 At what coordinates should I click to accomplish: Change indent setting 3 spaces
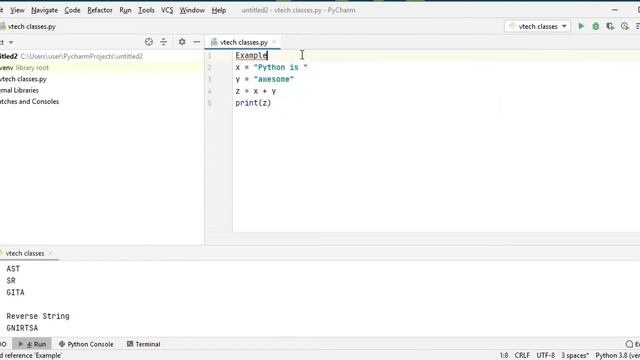tap(575, 356)
